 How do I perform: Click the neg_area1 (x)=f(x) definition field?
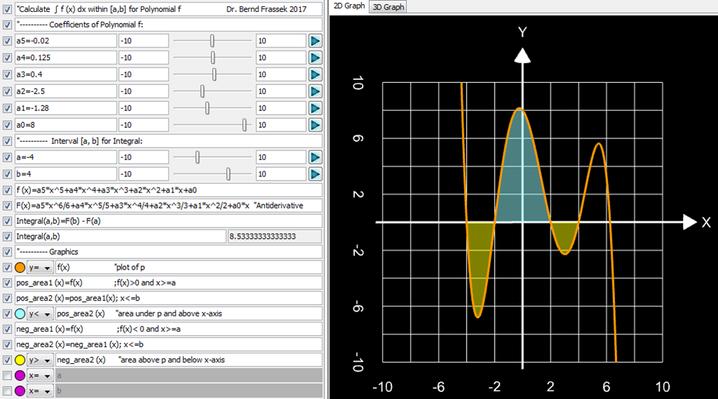pyautogui.click(x=168, y=329)
